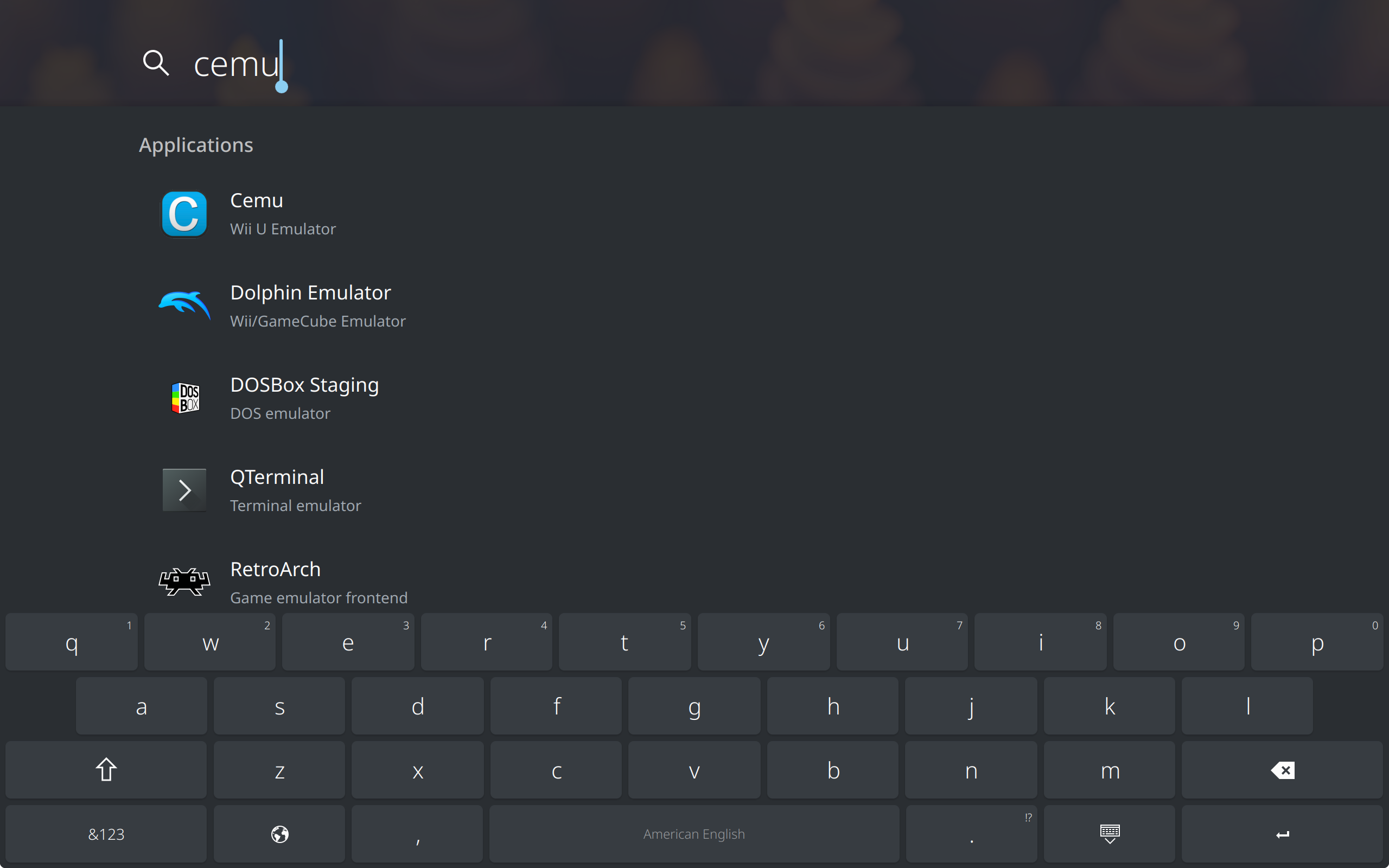Viewport: 1389px width, 868px height.
Task: Click the DOSBox Staging icon
Action: click(x=186, y=398)
